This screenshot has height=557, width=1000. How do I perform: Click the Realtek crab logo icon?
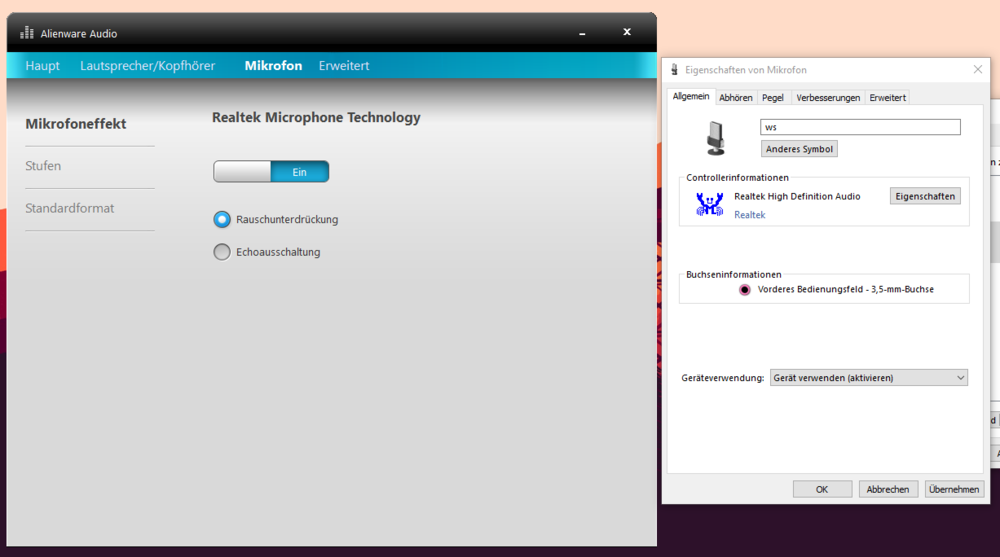[709, 204]
